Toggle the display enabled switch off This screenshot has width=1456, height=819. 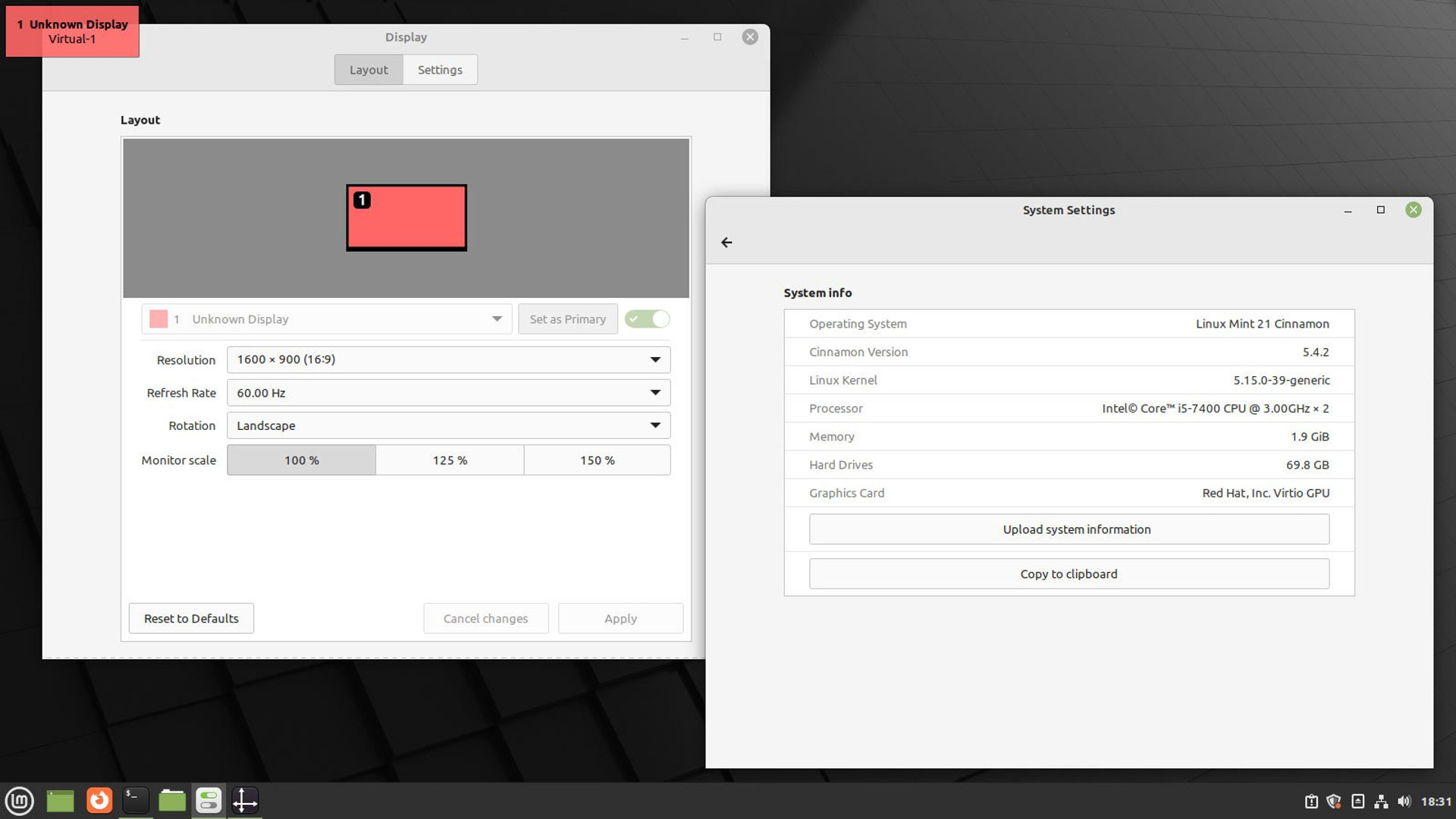tap(647, 319)
